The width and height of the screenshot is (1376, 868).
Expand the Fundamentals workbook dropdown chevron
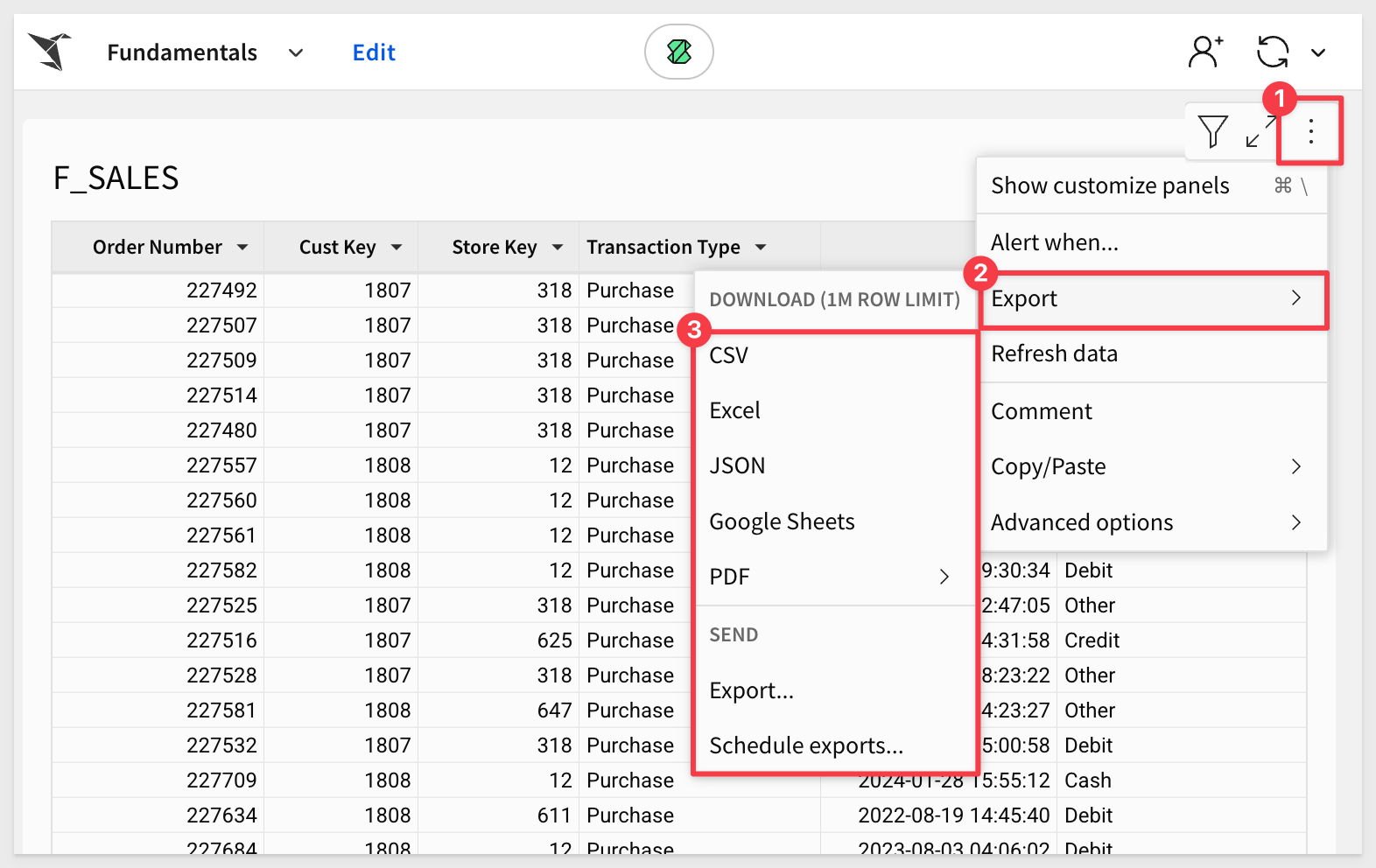tap(296, 52)
